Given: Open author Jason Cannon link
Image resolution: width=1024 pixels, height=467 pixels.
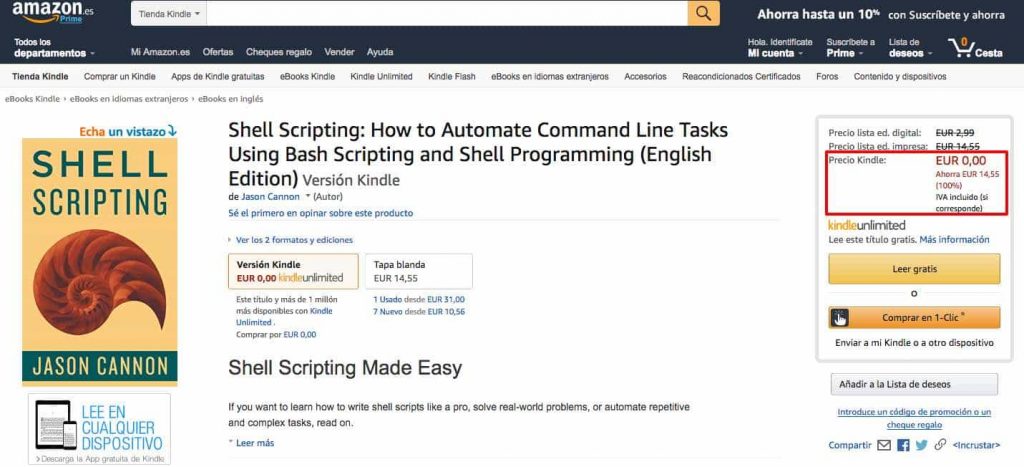Looking at the screenshot, I should [270, 197].
